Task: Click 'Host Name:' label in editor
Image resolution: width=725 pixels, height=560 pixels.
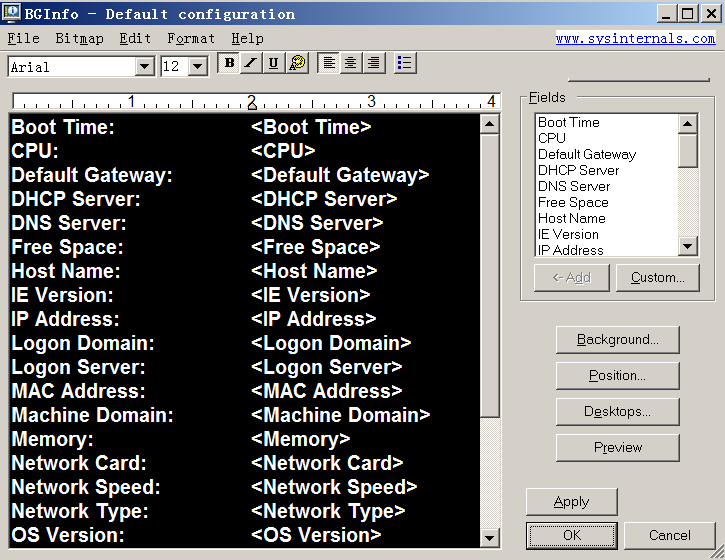Action: 66,271
